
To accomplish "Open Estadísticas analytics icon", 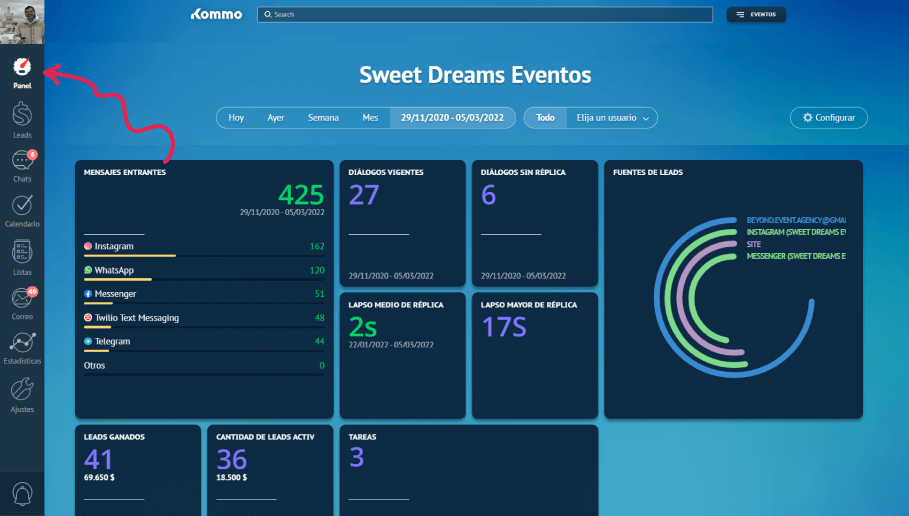I will [x=22, y=343].
